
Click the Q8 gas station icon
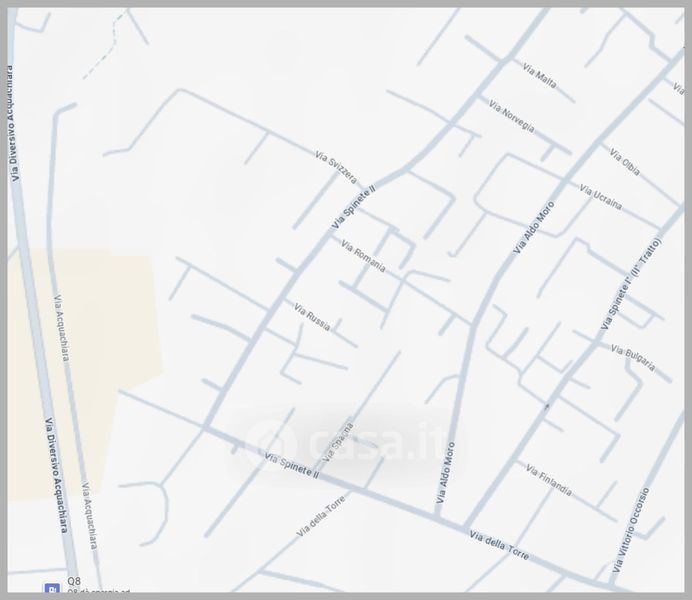pos(50,588)
